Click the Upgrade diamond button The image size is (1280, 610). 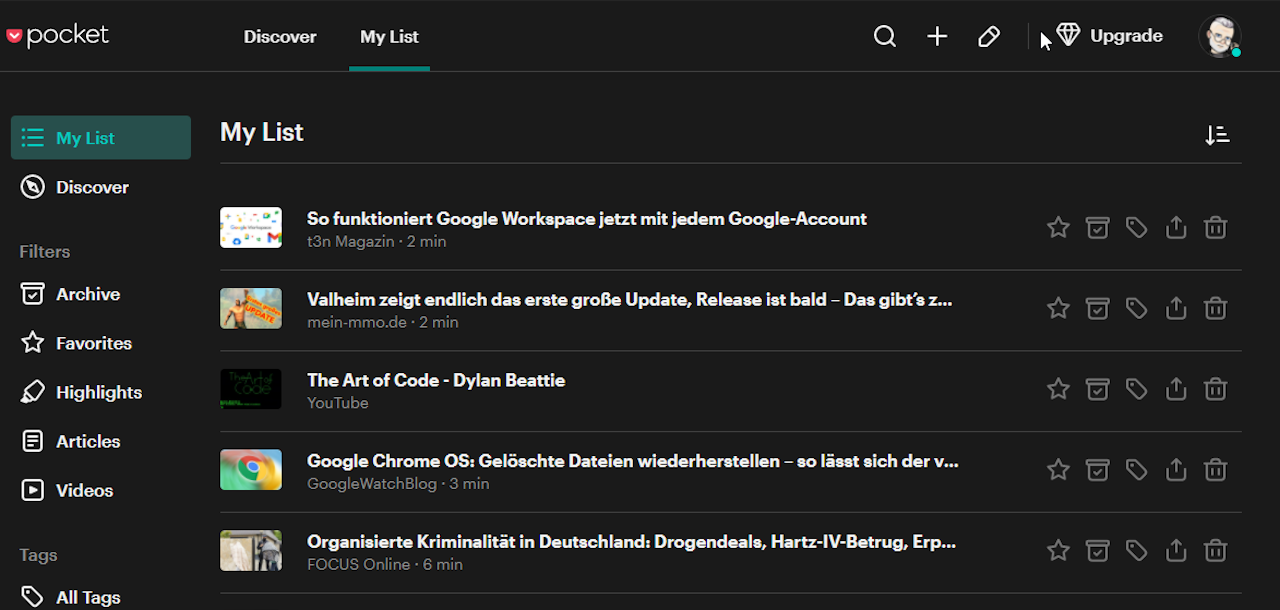(1110, 36)
